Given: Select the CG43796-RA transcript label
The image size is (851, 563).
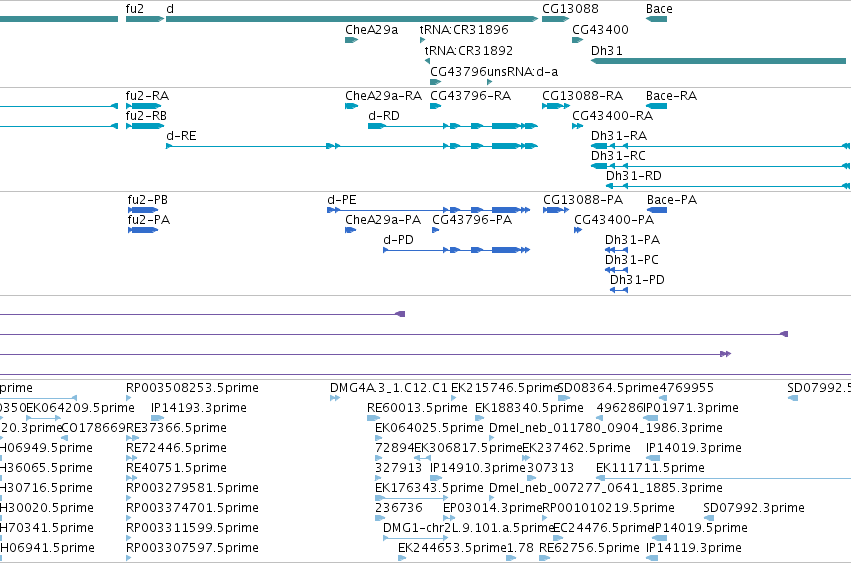Looking at the screenshot, I should [471, 96].
